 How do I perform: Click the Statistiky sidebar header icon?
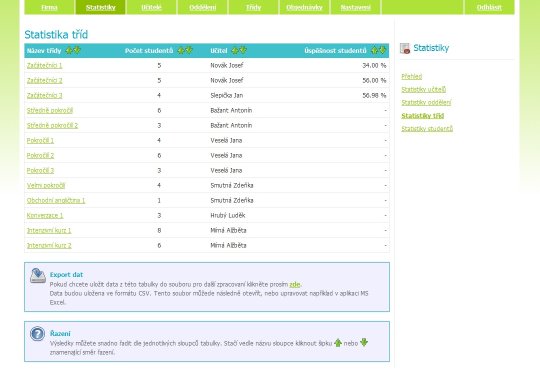[405, 48]
